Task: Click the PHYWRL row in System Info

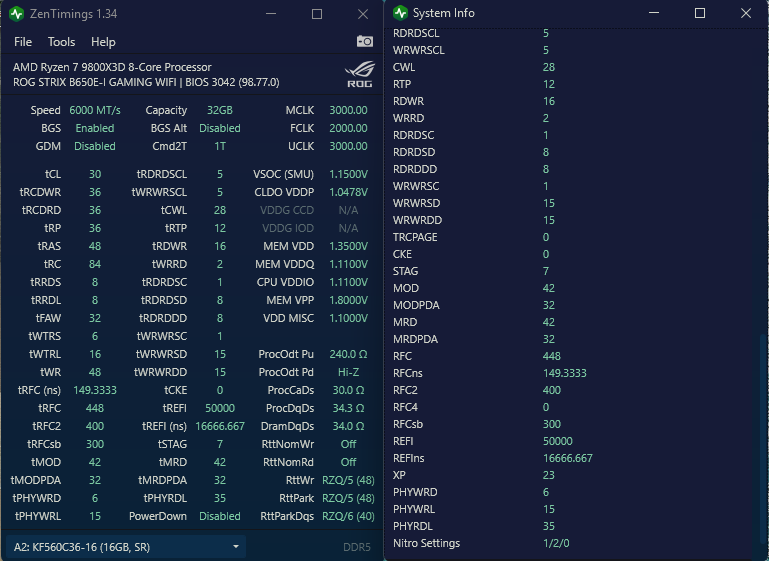Action: [x=571, y=509]
